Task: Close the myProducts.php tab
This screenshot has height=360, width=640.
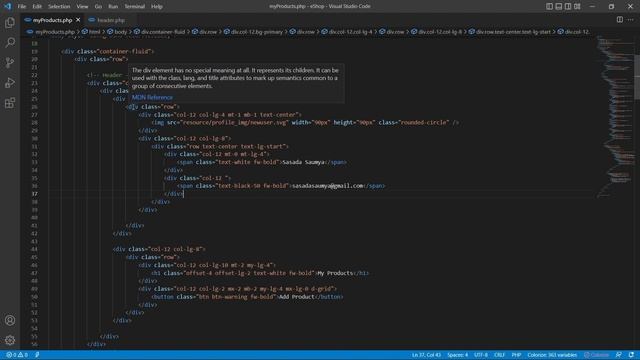Action: (78, 20)
